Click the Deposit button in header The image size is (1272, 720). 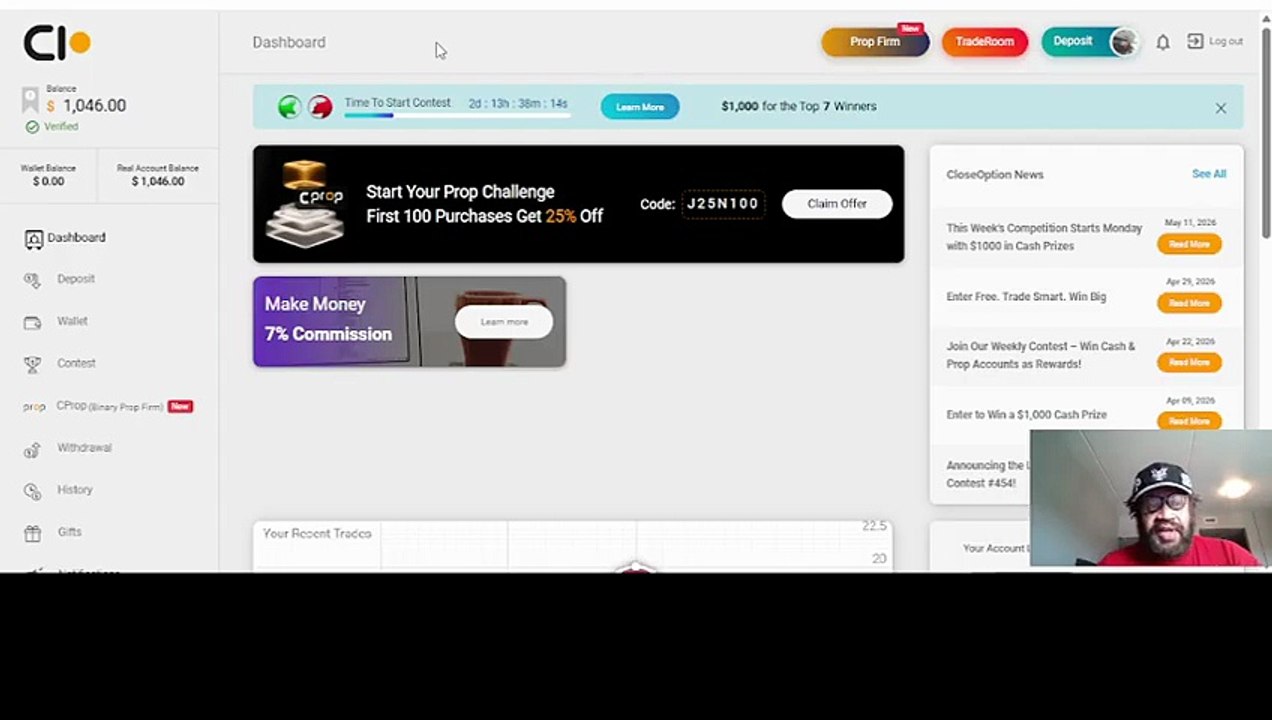[x=1073, y=41]
